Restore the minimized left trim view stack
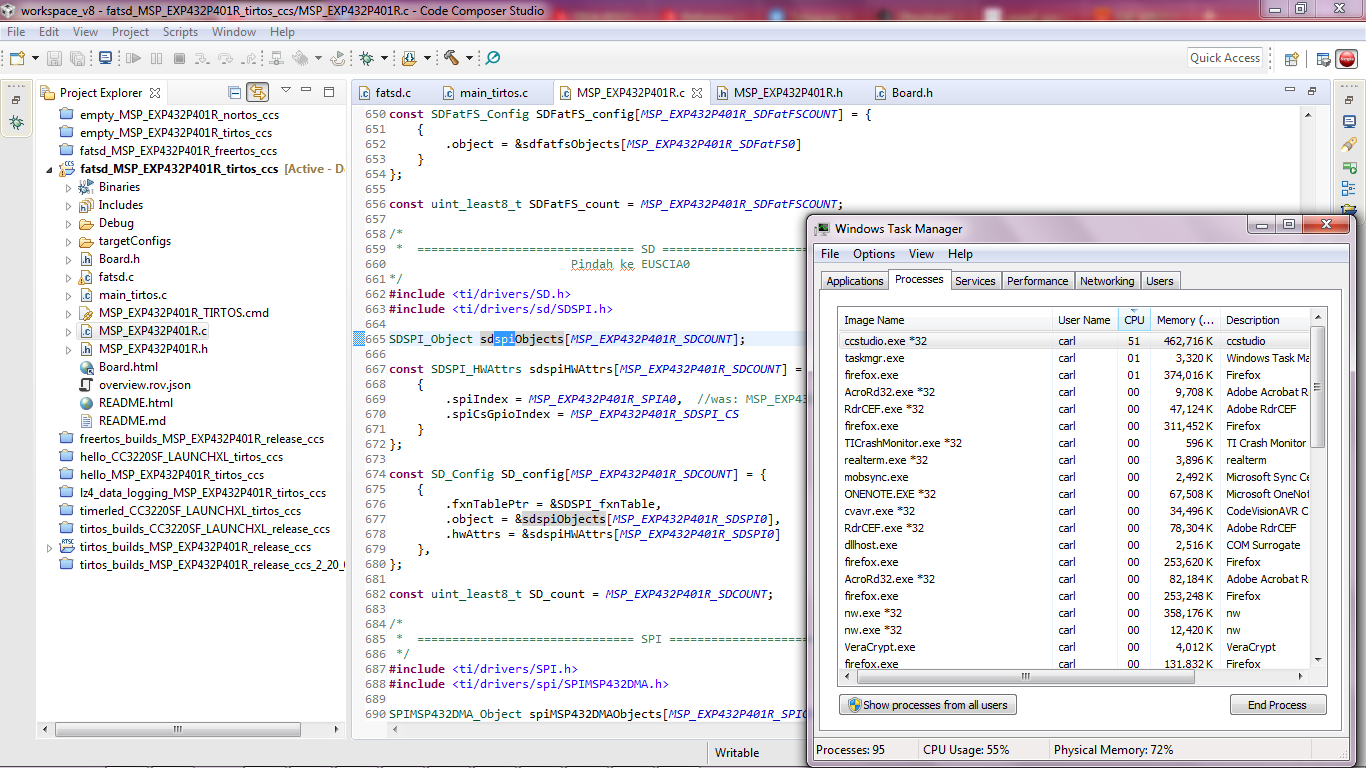The height and width of the screenshot is (768, 1366). coord(16,100)
